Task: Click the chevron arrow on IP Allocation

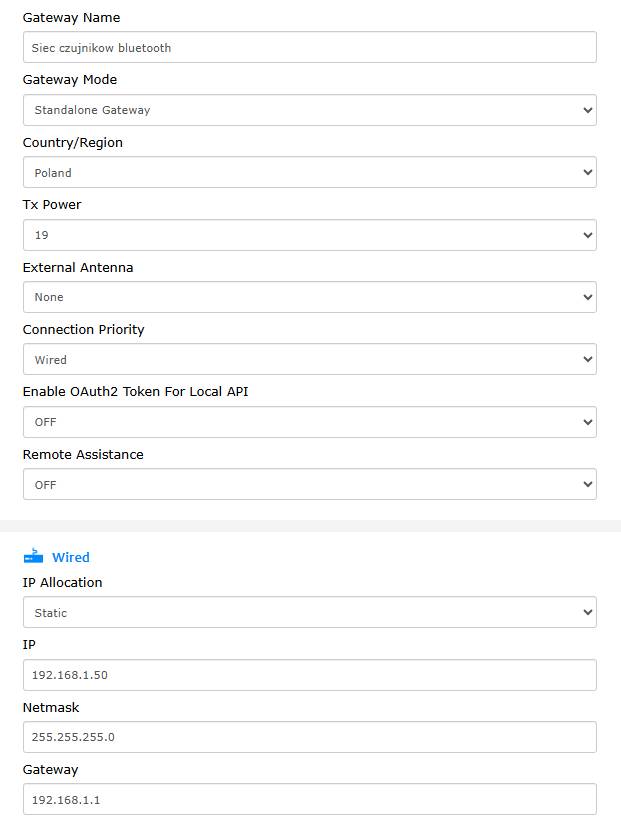Action: [588, 612]
